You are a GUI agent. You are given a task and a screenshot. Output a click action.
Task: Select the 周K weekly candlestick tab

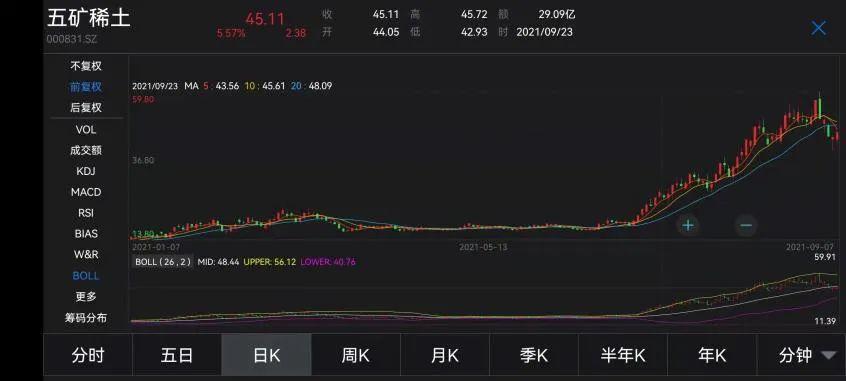[x=356, y=355]
